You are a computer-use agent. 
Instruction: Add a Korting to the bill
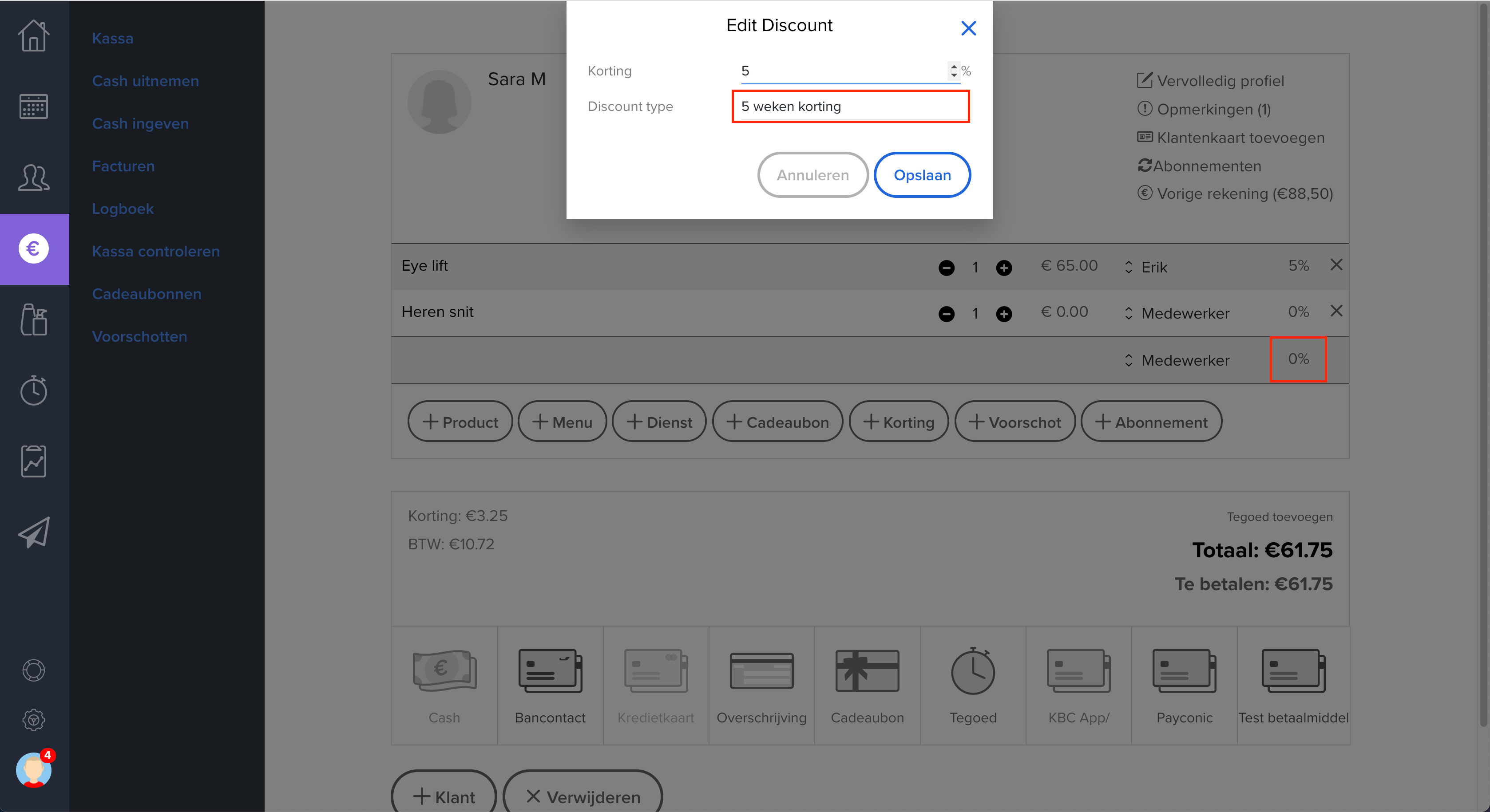(x=898, y=422)
